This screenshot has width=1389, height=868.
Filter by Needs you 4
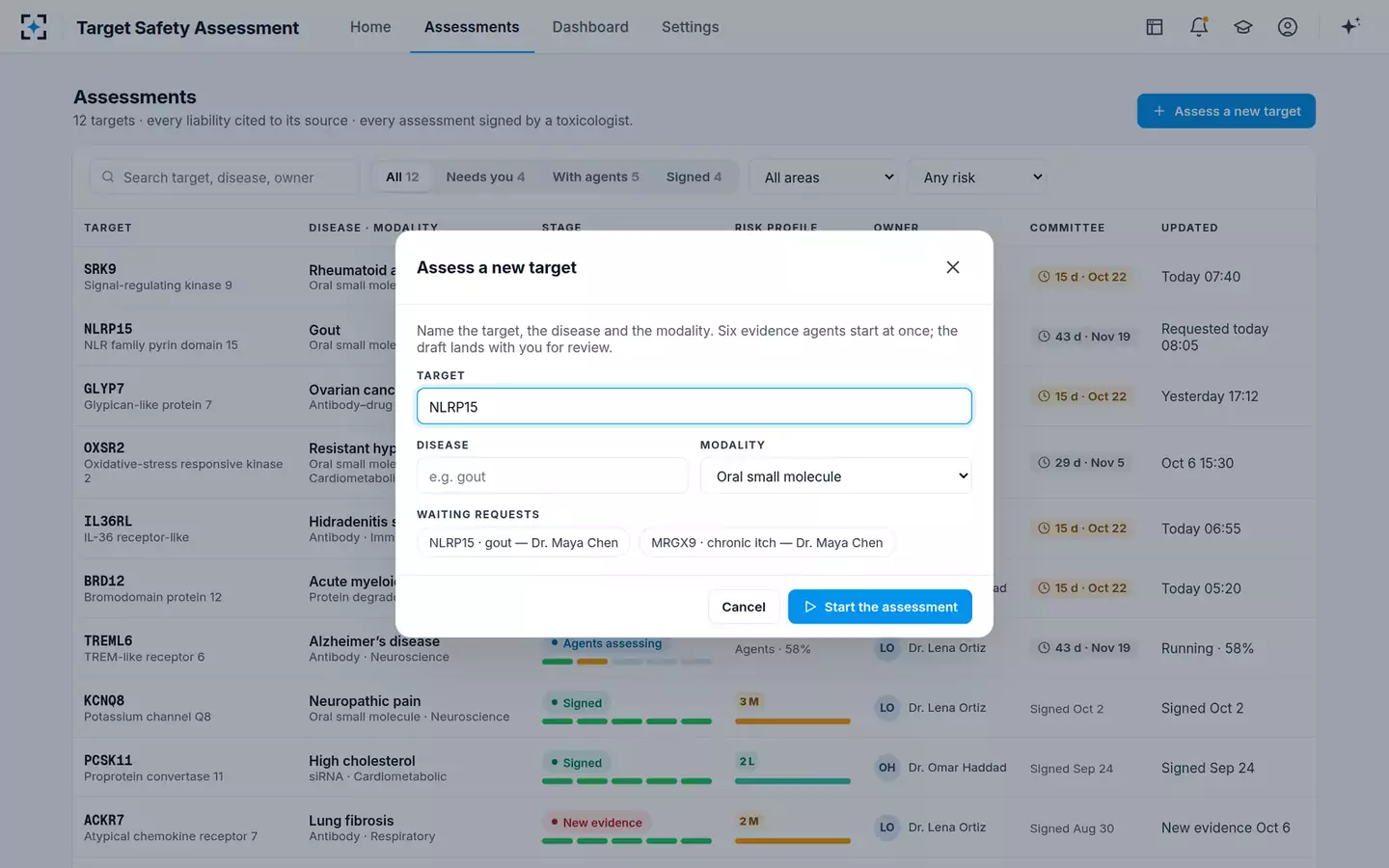pyautogui.click(x=485, y=176)
